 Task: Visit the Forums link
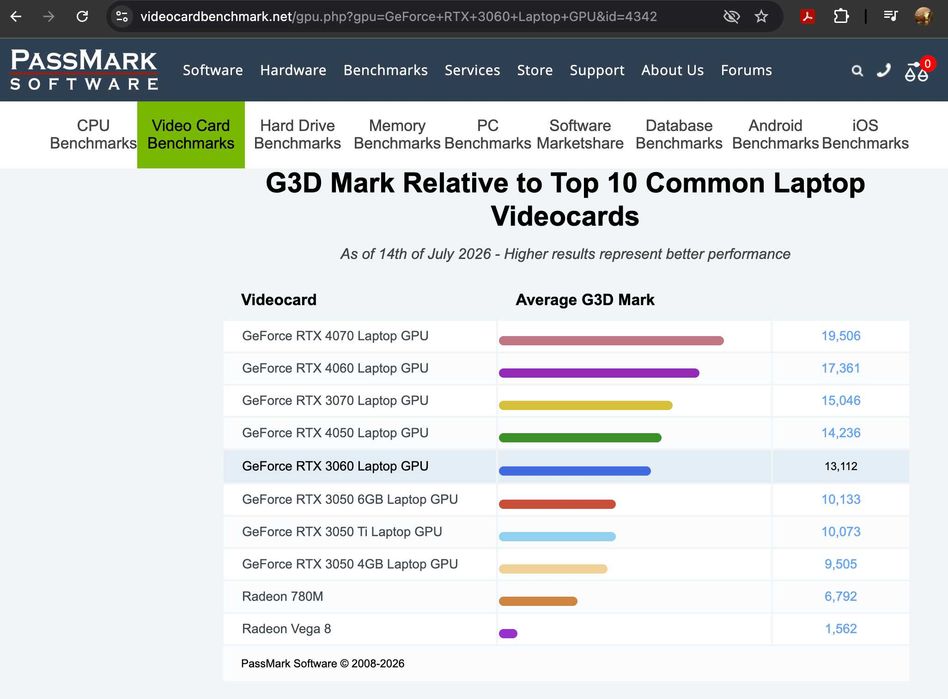746,70
